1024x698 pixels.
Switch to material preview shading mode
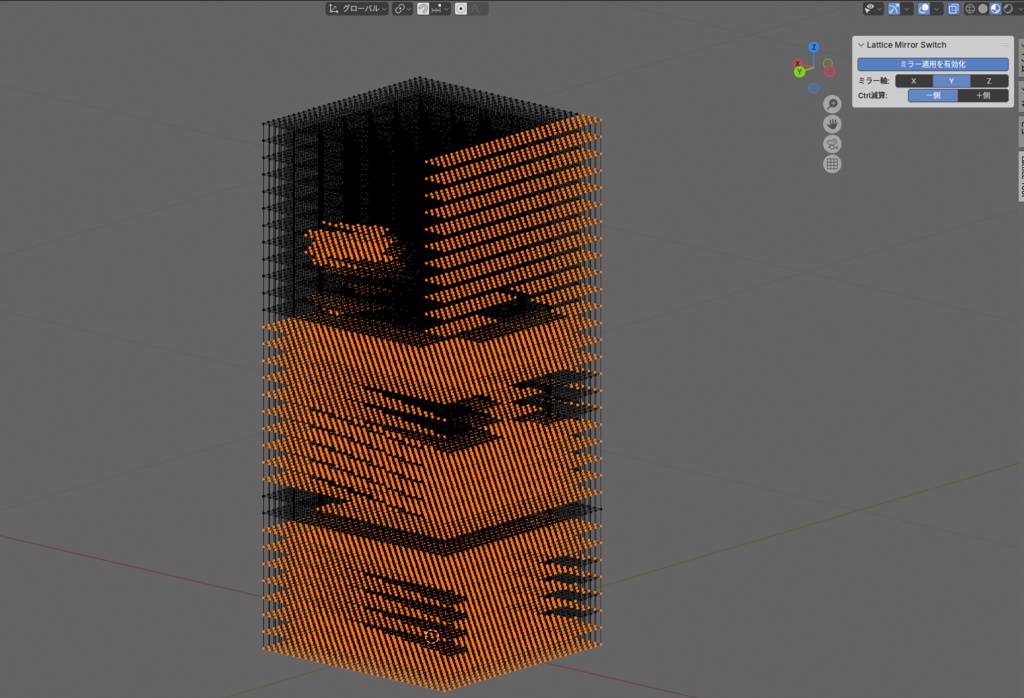click(x=995, y=8)
